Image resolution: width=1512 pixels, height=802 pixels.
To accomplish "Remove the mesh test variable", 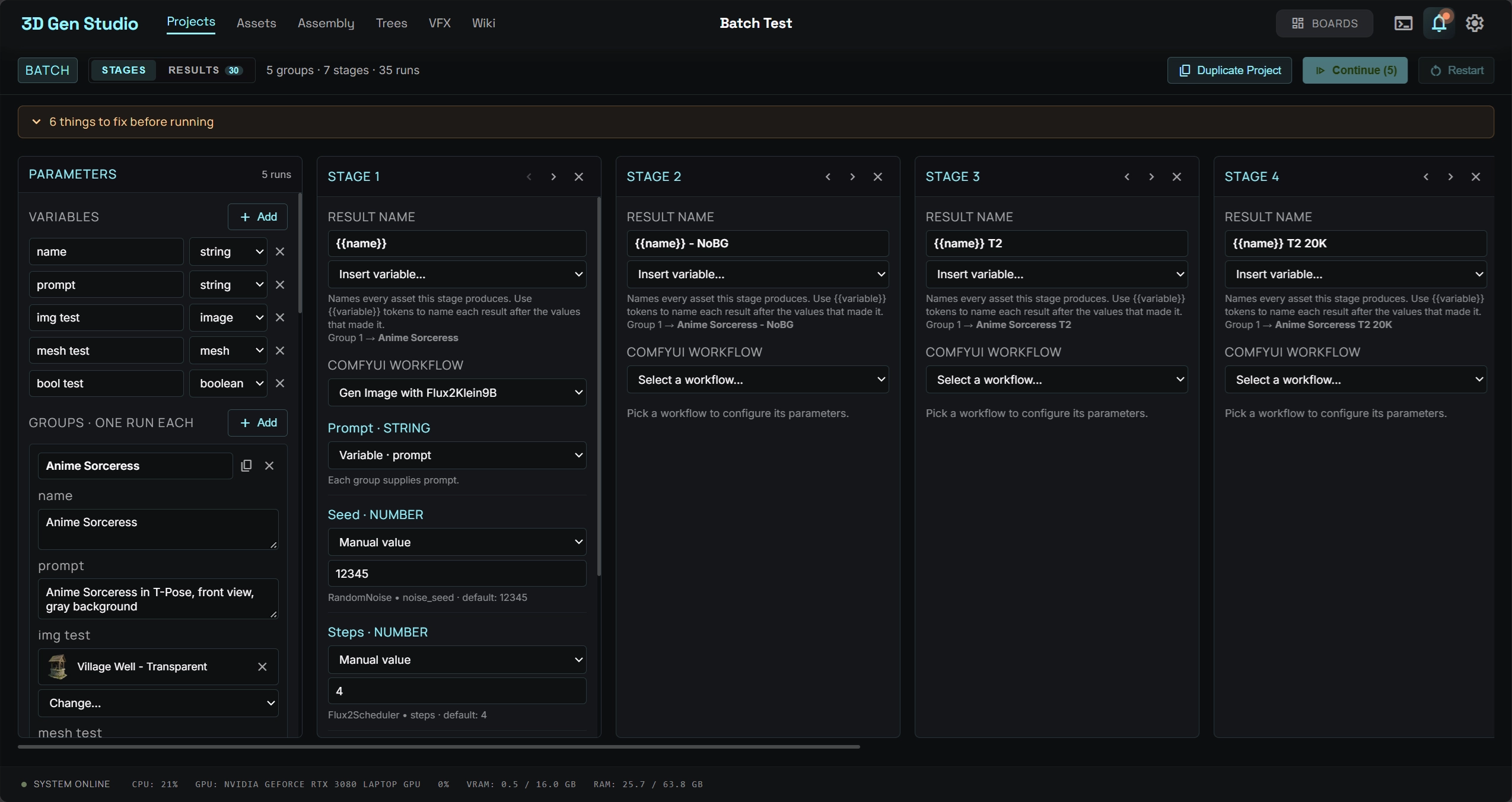I will [280, 351].
